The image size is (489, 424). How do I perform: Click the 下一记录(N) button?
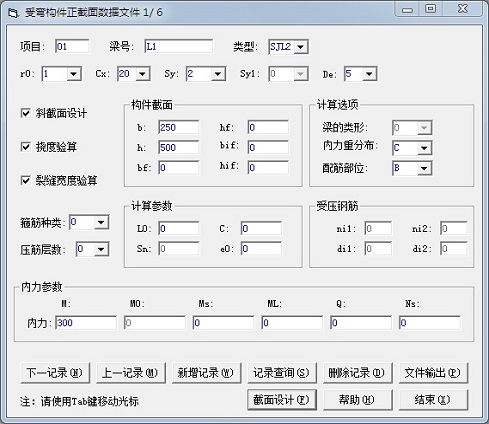pos(55,373)
